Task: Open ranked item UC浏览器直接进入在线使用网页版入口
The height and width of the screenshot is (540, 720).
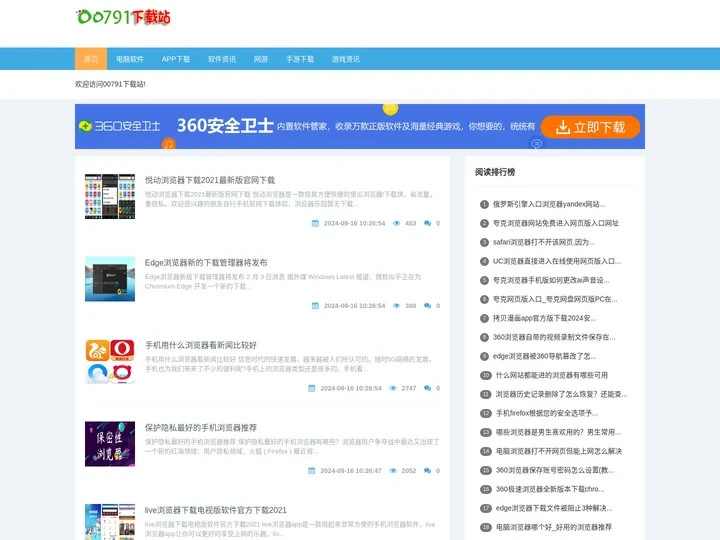Action: [x=557, y=261]
